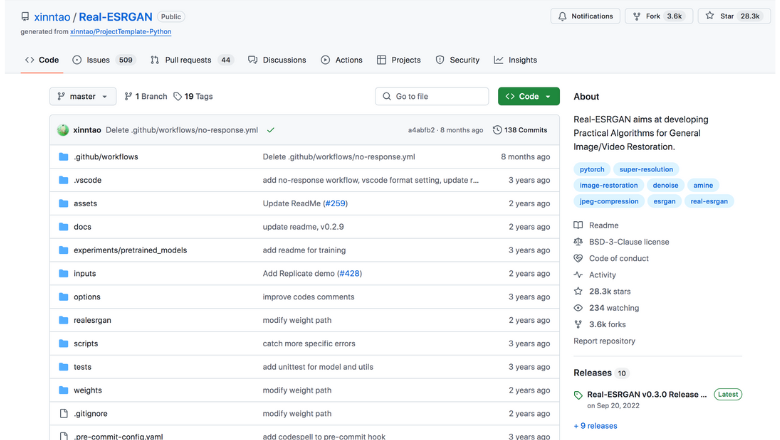Open the green Code dropdown button
Viewport: 780px width, 440px height.
528,97
